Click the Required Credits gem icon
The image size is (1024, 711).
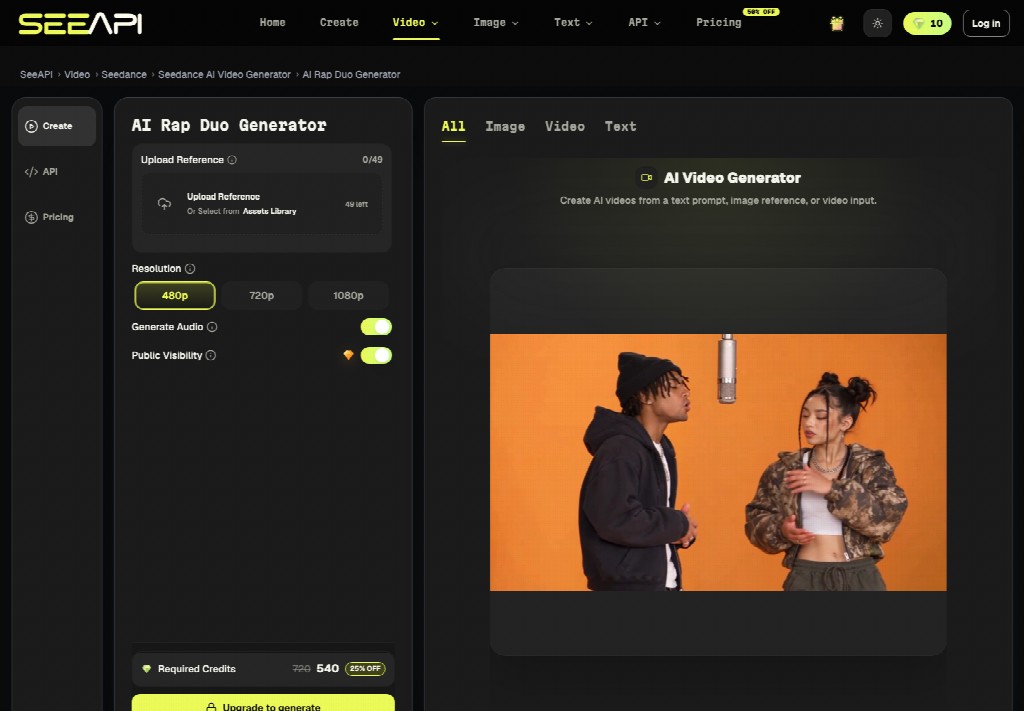point(147,669)
